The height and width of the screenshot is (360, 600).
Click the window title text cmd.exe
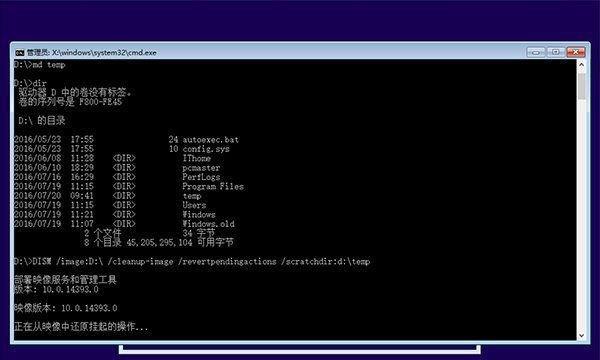click(x=92, y=52)
